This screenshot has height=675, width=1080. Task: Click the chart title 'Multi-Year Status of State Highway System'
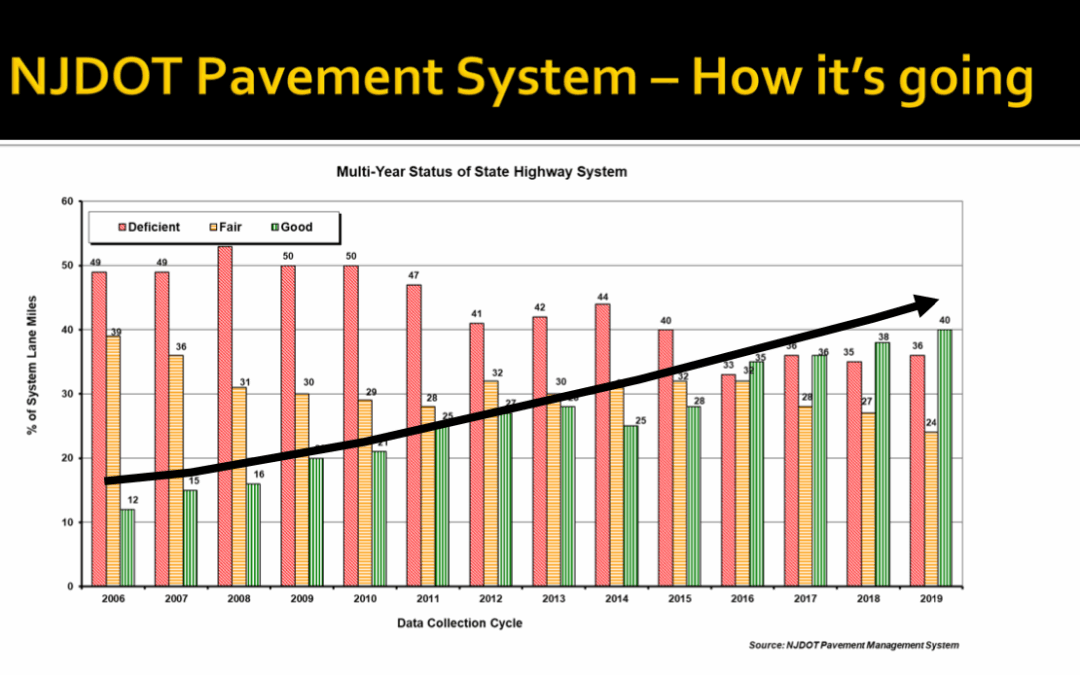click(x=481, y=172)
